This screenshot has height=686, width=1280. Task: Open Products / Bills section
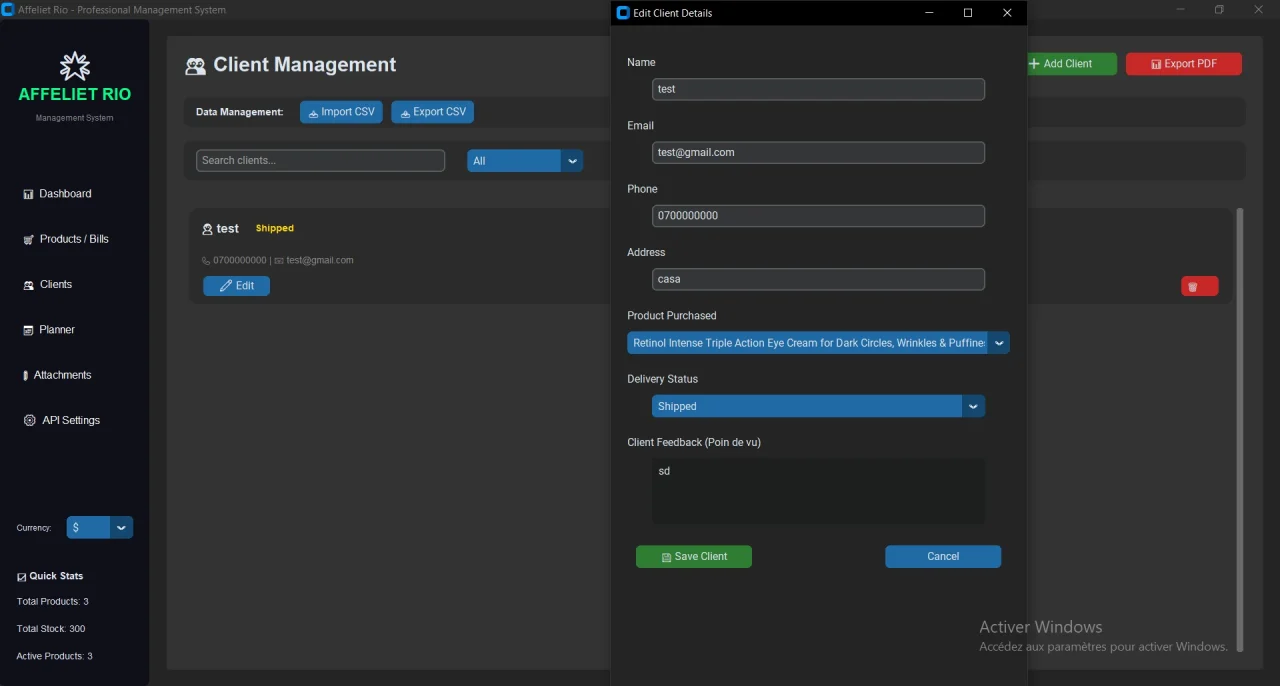(66, 239)
